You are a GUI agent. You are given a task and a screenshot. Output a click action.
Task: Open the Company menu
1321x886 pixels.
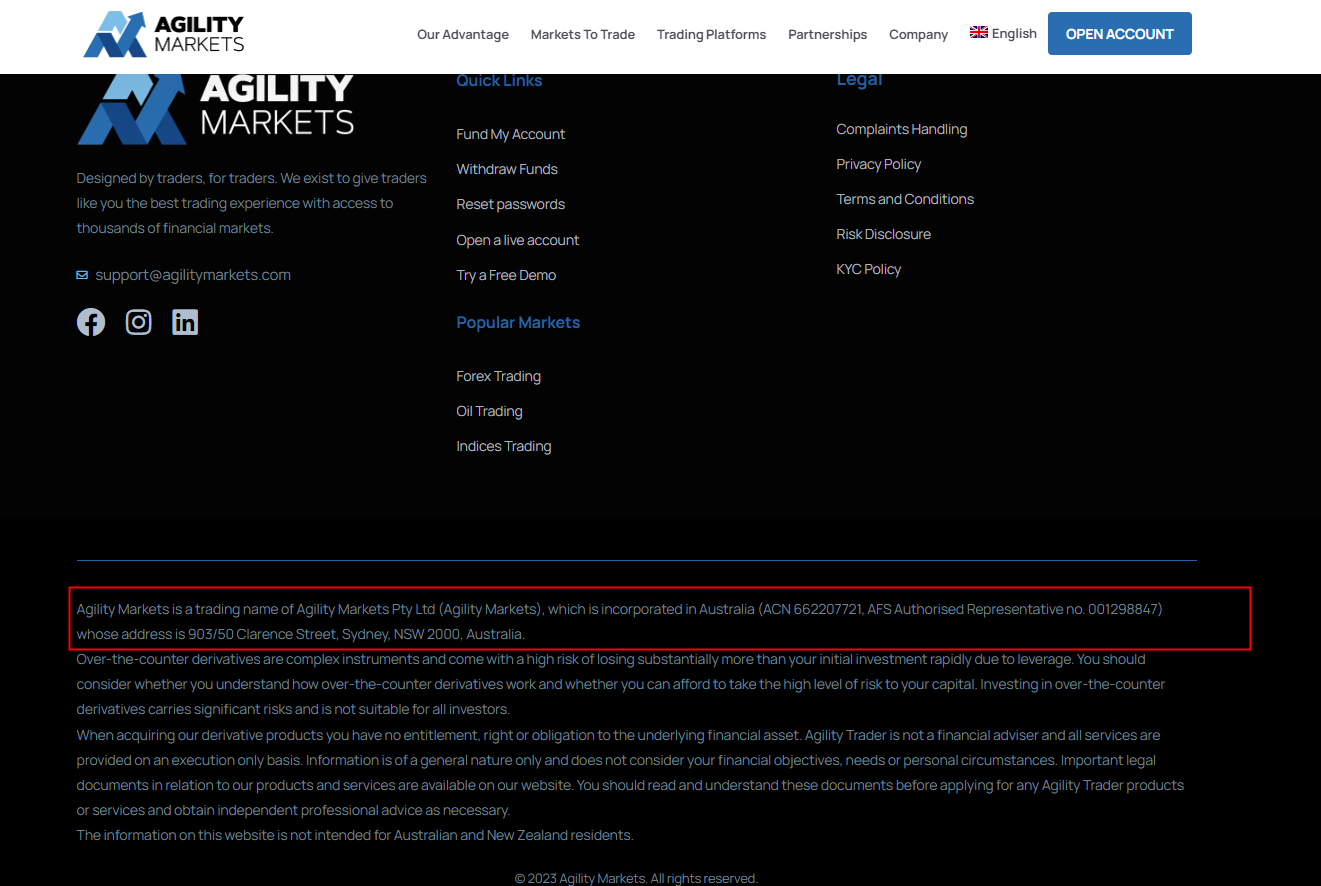tap(918, 34)
